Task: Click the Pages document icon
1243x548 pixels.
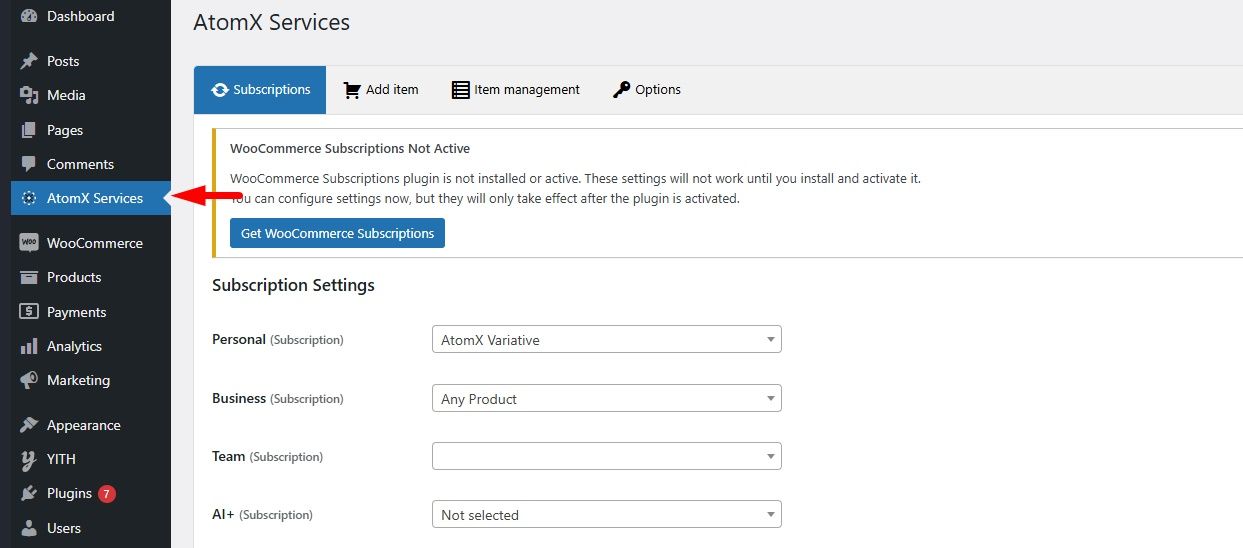Action: [29, 130]
